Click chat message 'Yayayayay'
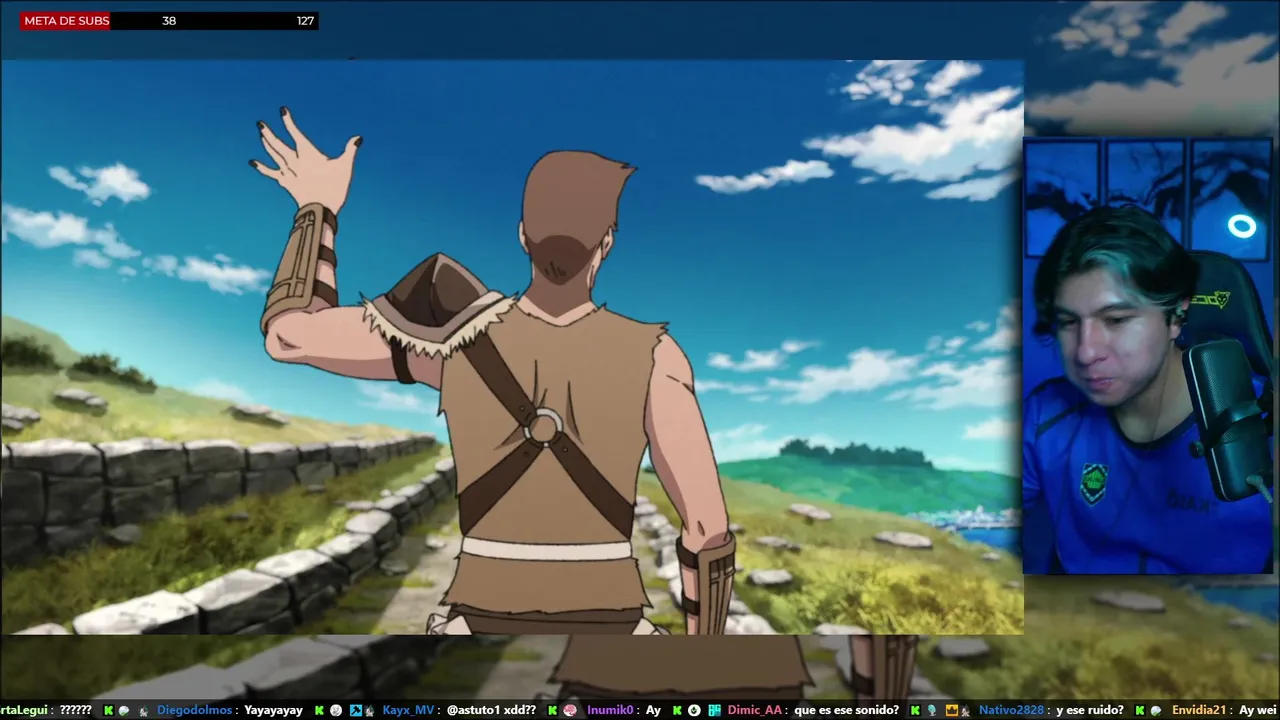 (x=274, y=710)
